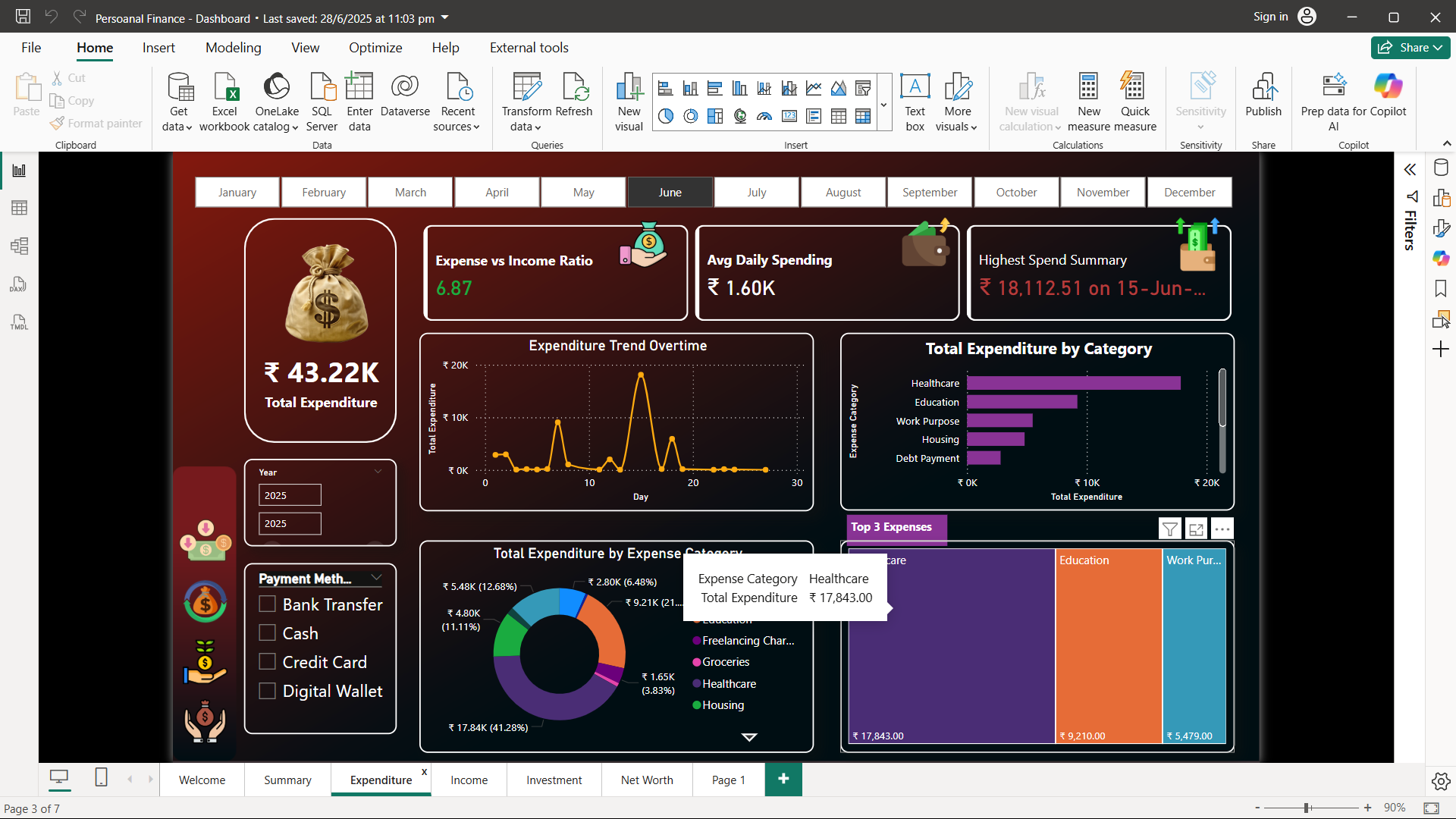This screenshot has width=1456, height=819.
Task: Go to Net Worth page tab
Action: [x=647, y=780]
